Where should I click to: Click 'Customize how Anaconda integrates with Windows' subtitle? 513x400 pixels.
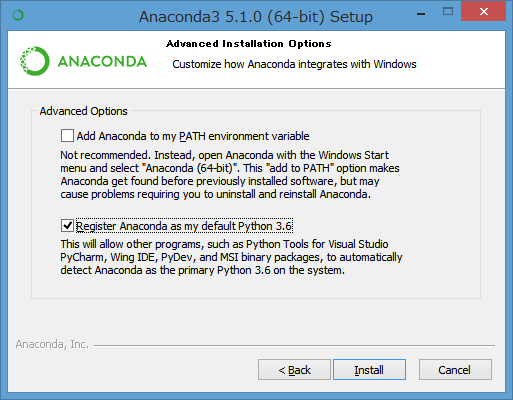[x=294, y=64]
